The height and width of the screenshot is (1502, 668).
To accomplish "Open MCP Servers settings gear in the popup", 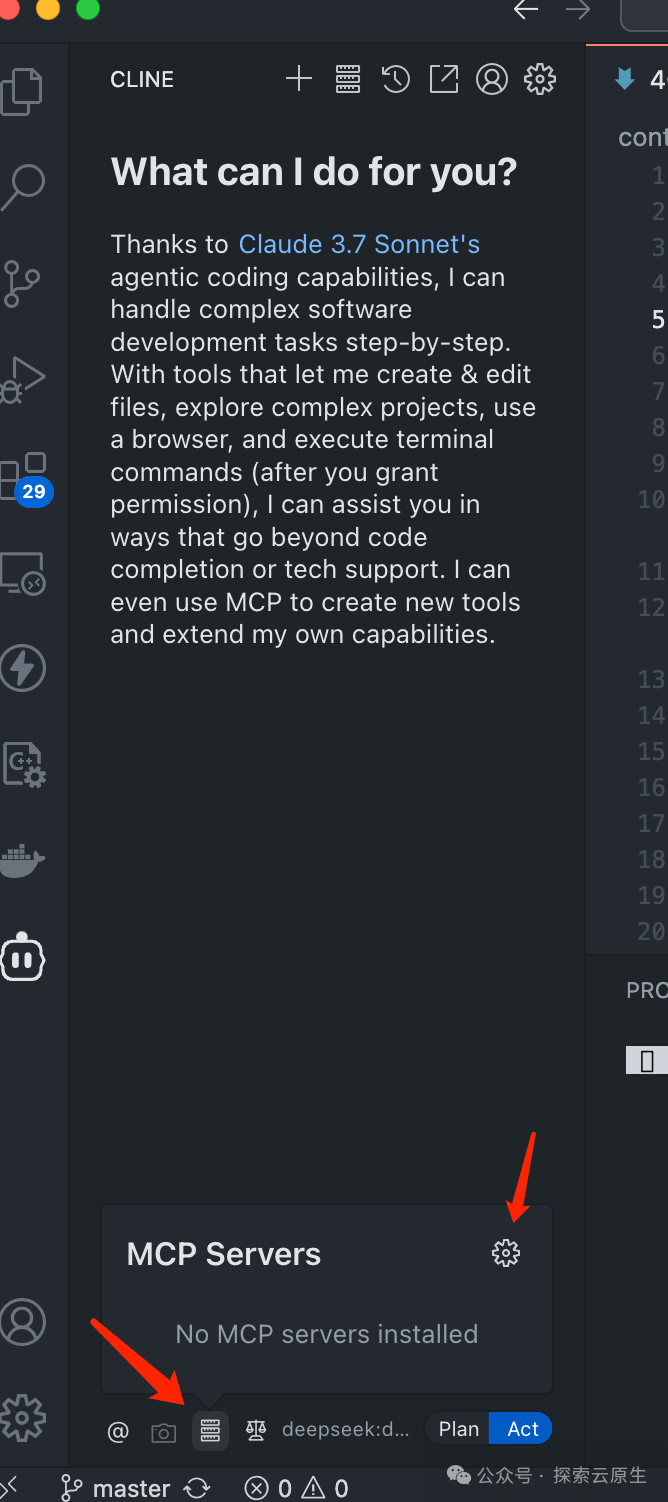I will tap(506, 1252).
